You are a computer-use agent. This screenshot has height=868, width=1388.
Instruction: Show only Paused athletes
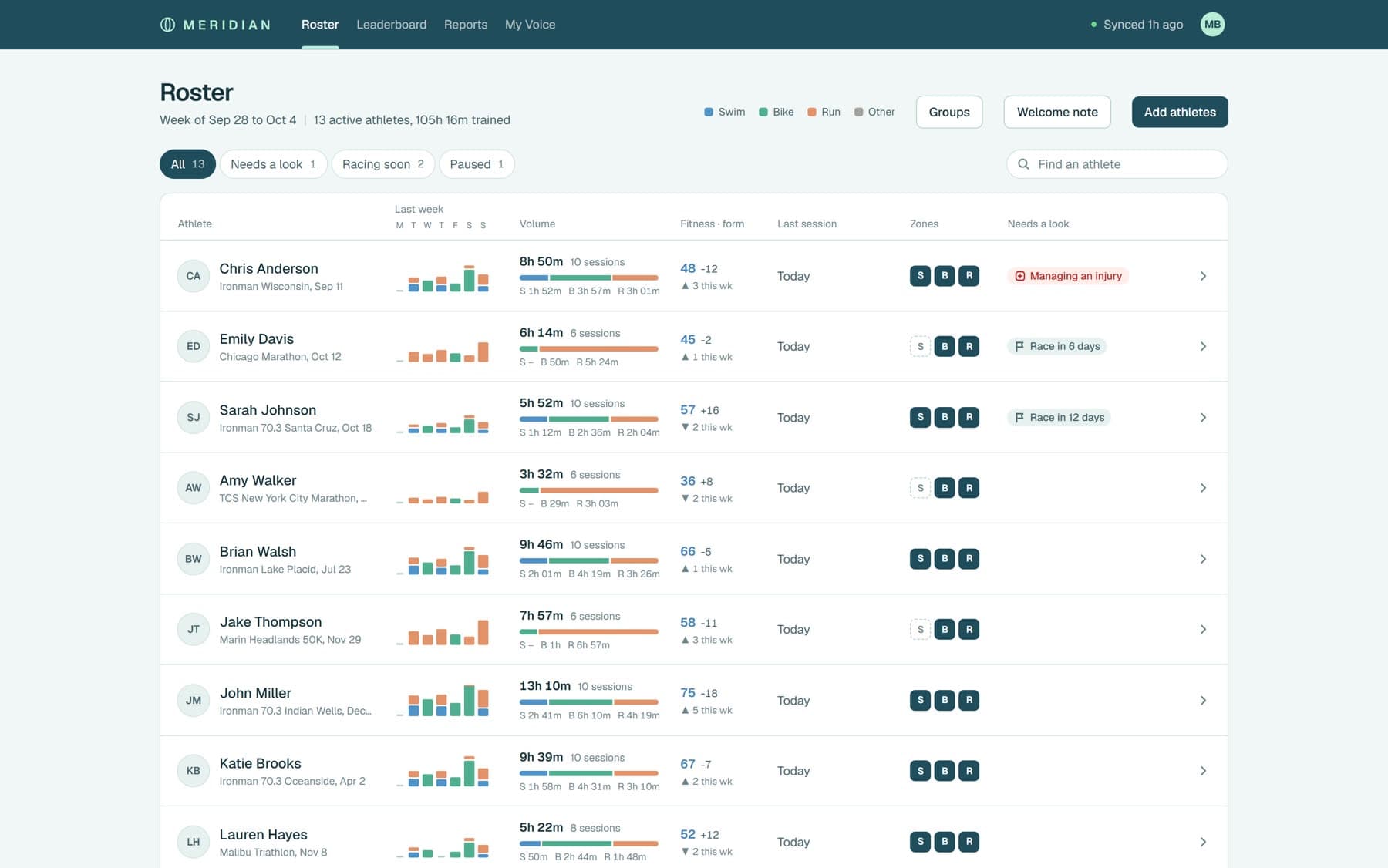tap(477, 164)
